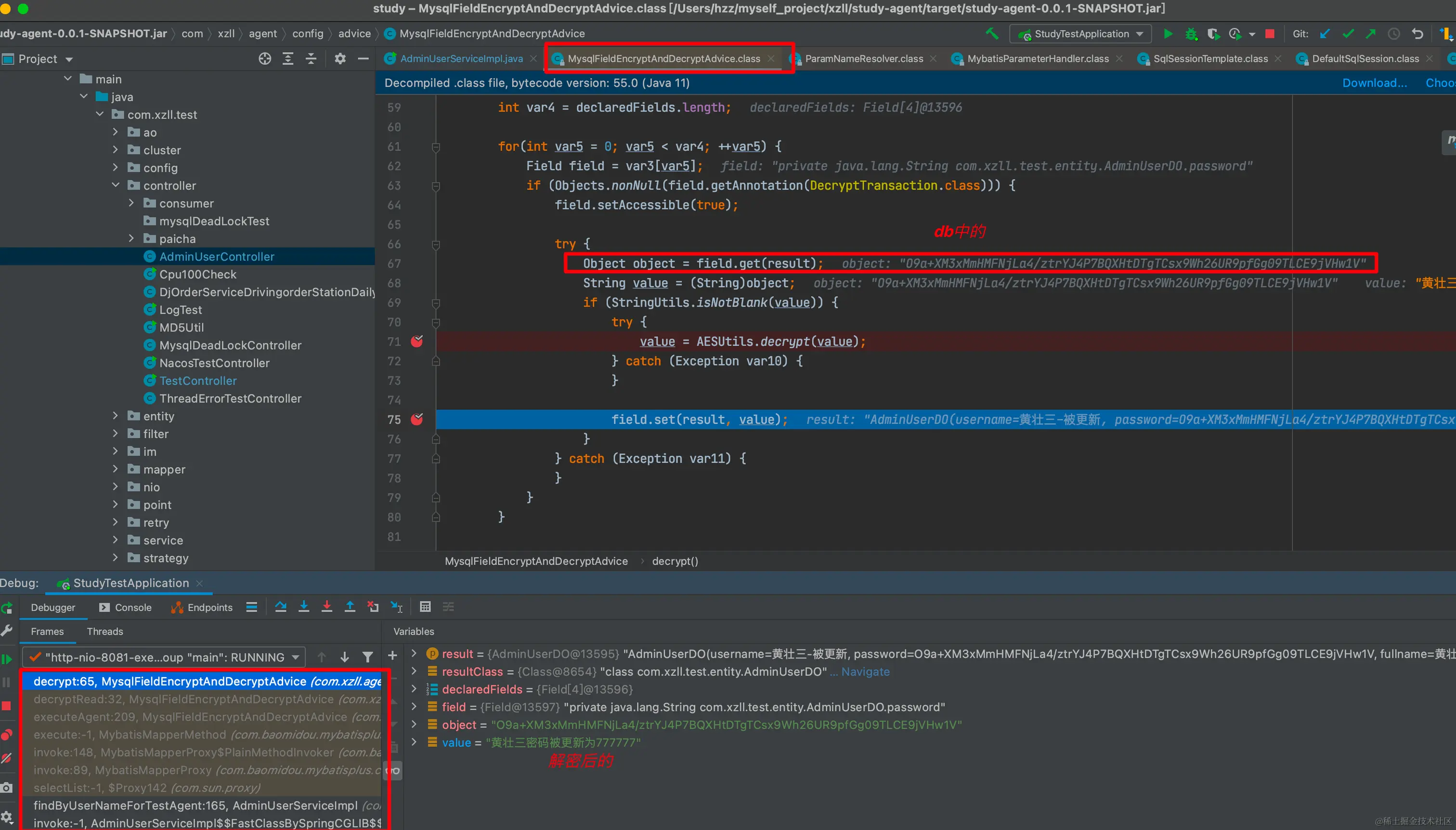Click Collapse All icon in Project panel
The width and height of the screenshot is (1456, 830).
pyautogui.click(x=311, y=59)
